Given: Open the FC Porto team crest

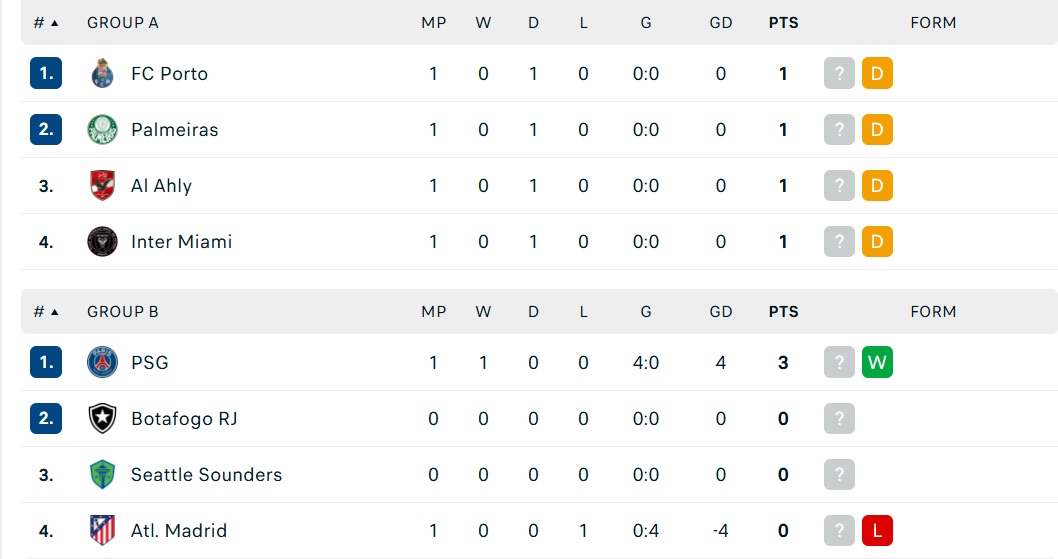Looking at the screenshot, I should 103,74.
